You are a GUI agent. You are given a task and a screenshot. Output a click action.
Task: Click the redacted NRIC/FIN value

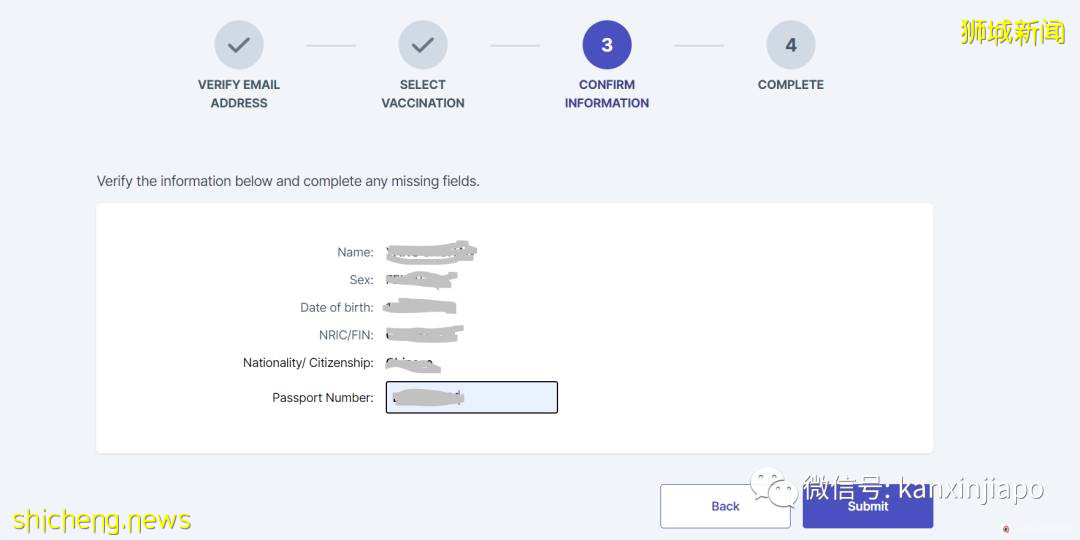click(424, 335)
